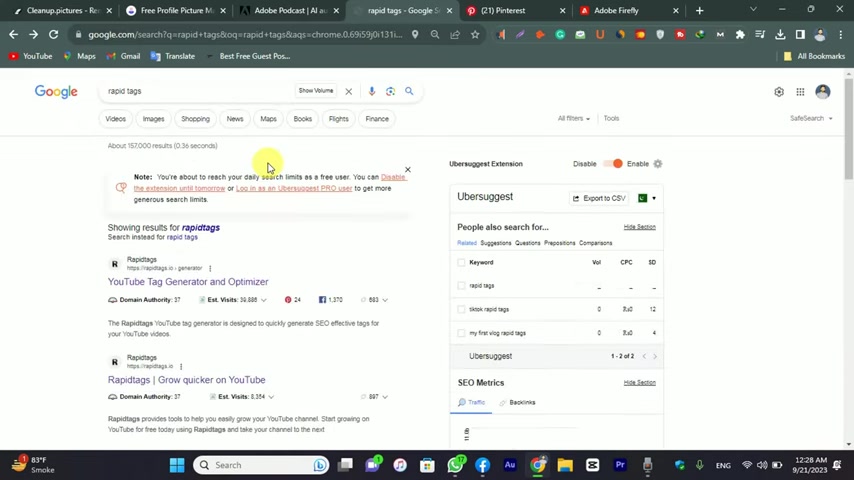Expand the All filters dropdown
The width and height of the screenshot is (854, 480).
click(x=574, y=118)
